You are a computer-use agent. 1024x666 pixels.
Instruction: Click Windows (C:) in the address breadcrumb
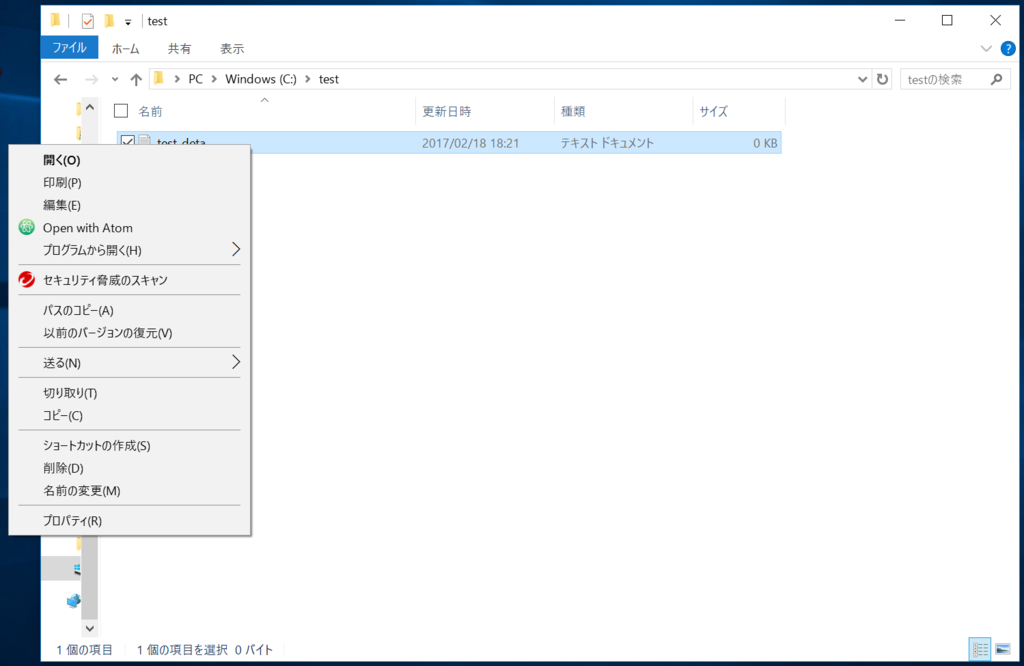[x=261, y=79]
